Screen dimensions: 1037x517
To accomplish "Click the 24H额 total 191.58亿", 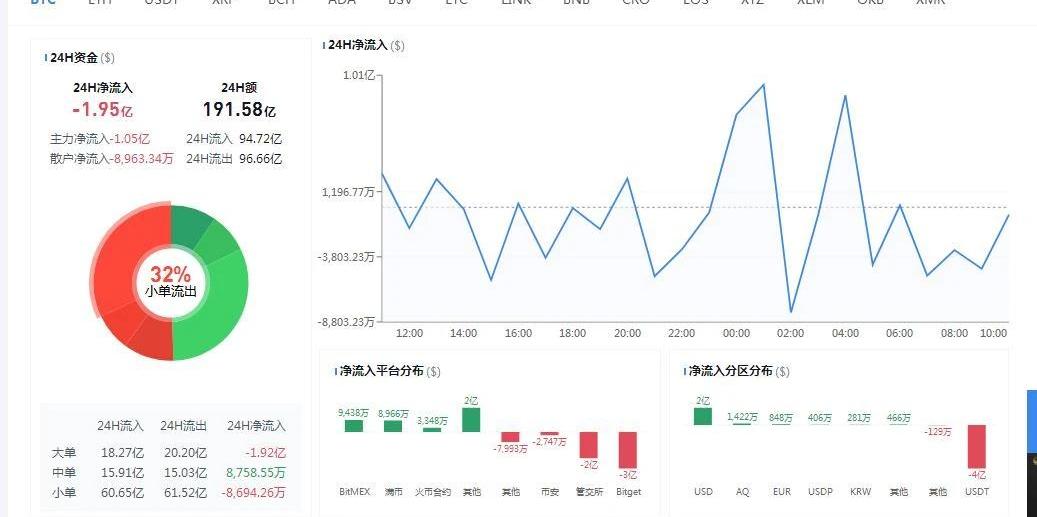I will 238,110.
